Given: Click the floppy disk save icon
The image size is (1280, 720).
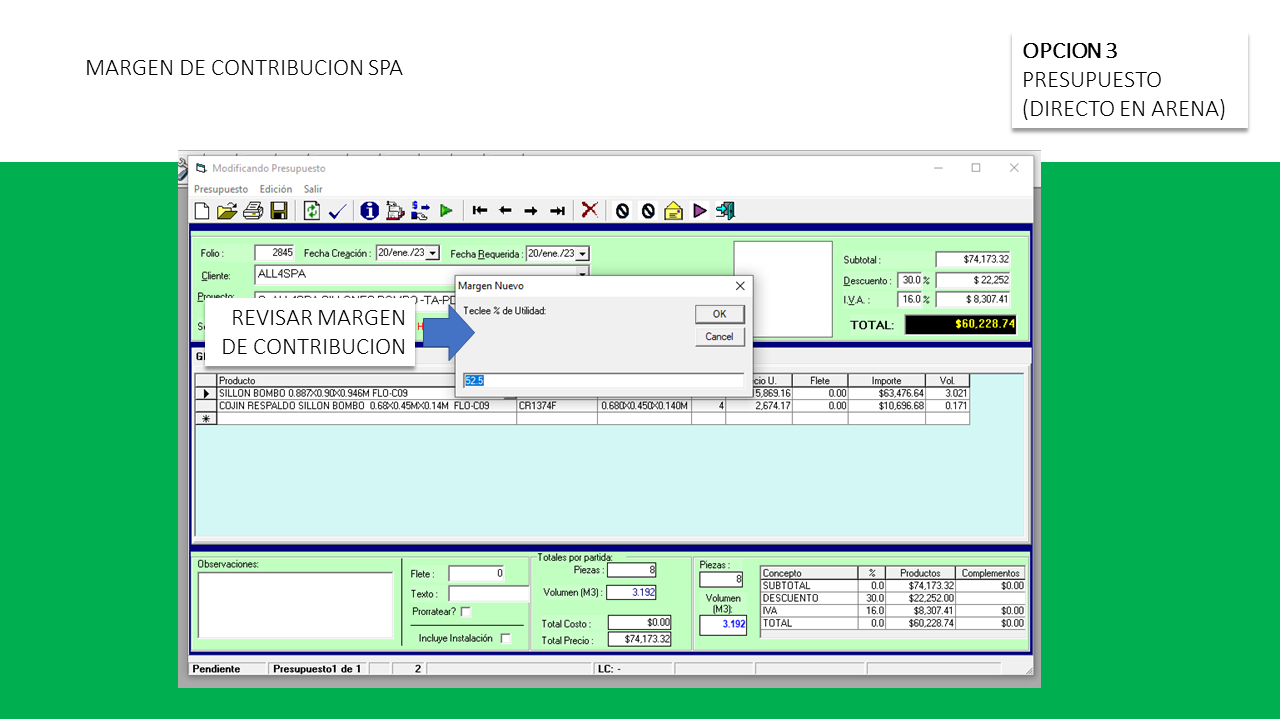Looking at the screenshot, I should [279, 211].
